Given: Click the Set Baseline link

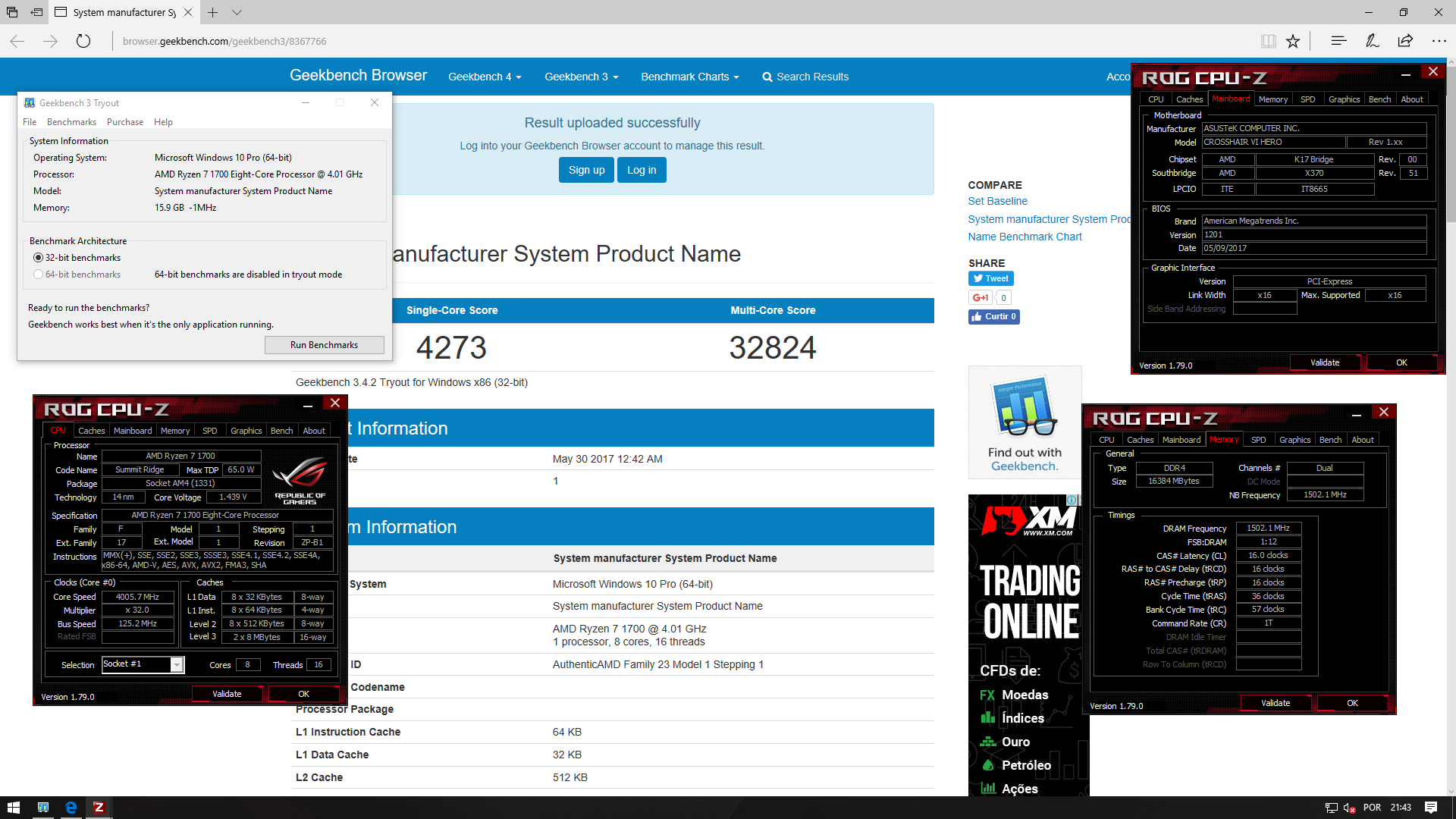Looking at the screenshot, I should point(998,201).
